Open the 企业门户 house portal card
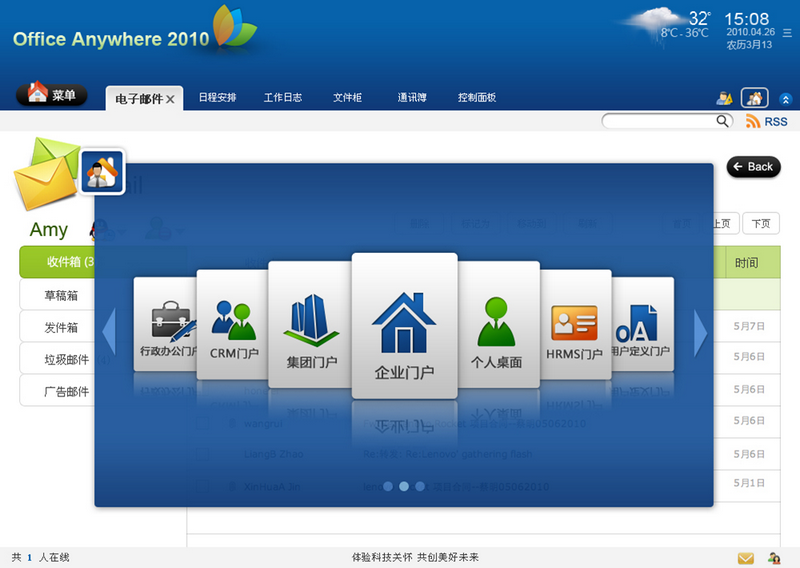800x568 pixels. 404,326
